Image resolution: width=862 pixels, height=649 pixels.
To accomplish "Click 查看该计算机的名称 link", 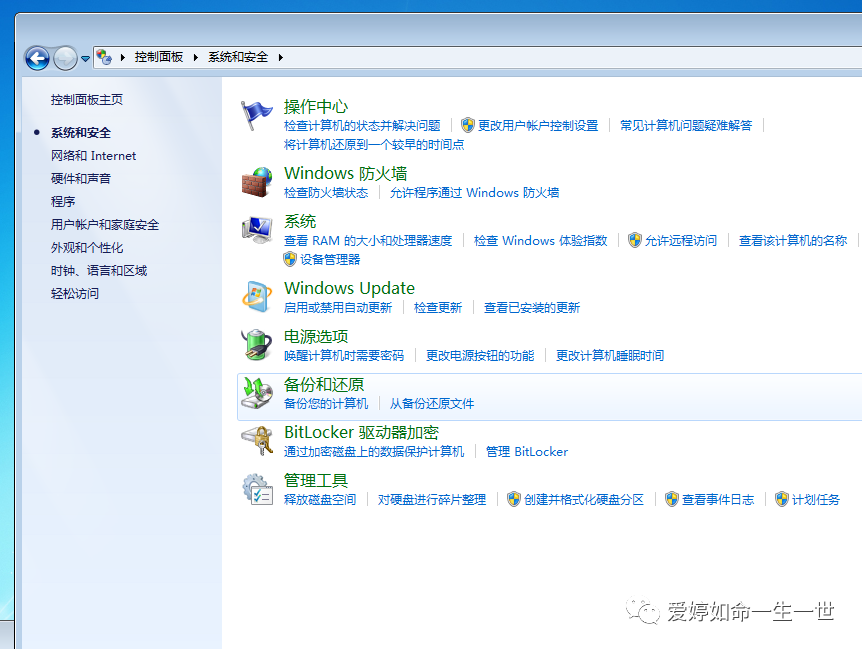I will pyautogui.click(x=793, y=241).
